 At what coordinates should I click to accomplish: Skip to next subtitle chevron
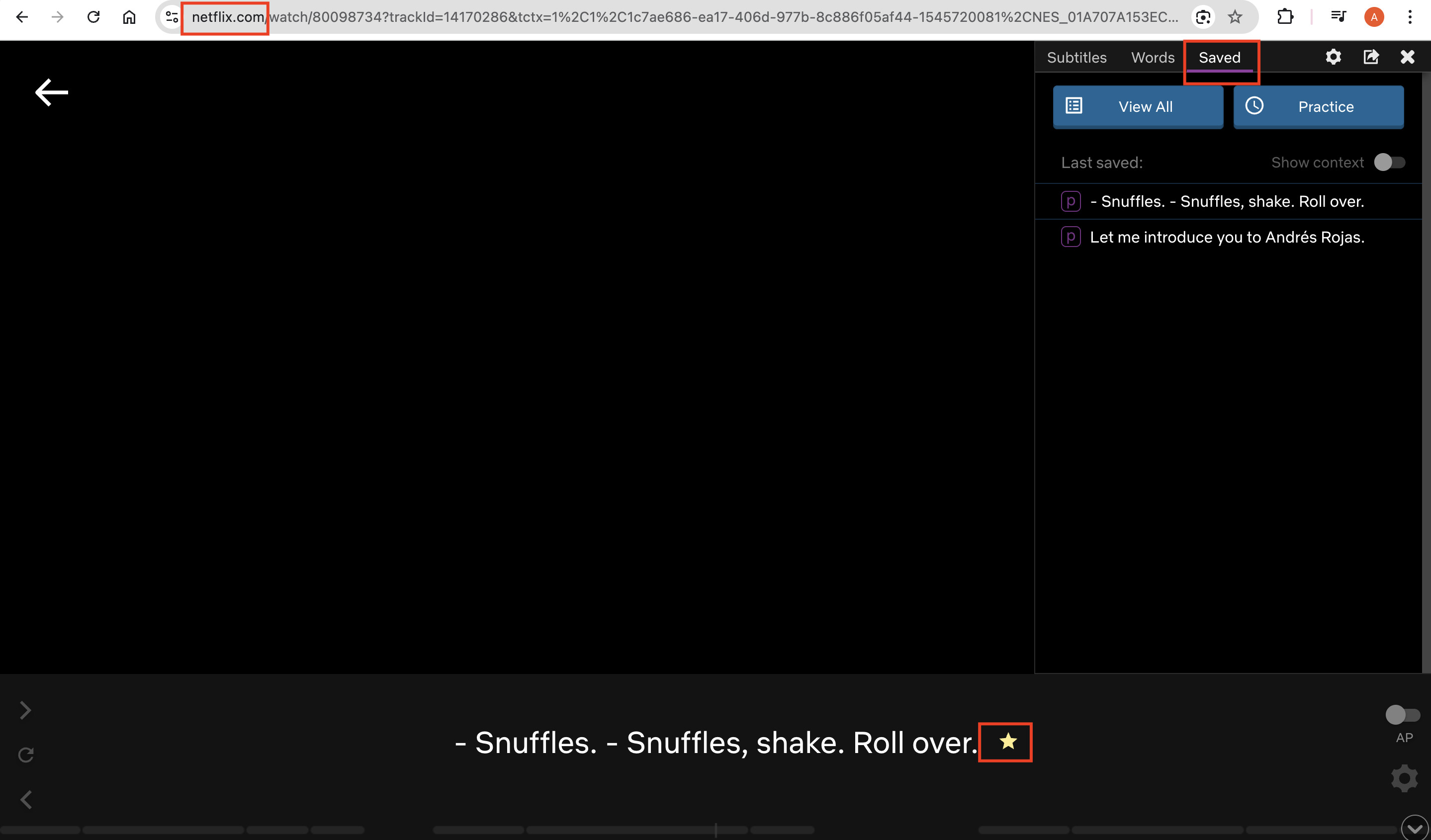(25, 710)
